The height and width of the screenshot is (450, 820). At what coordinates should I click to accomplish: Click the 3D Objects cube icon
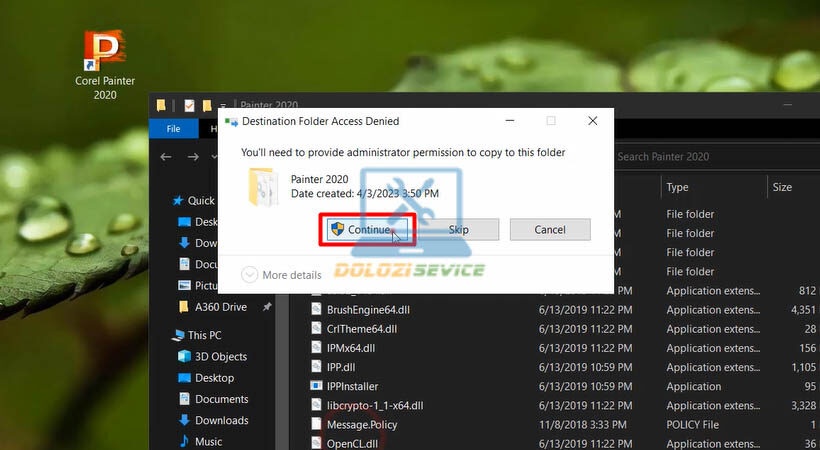tap(184, 356)
